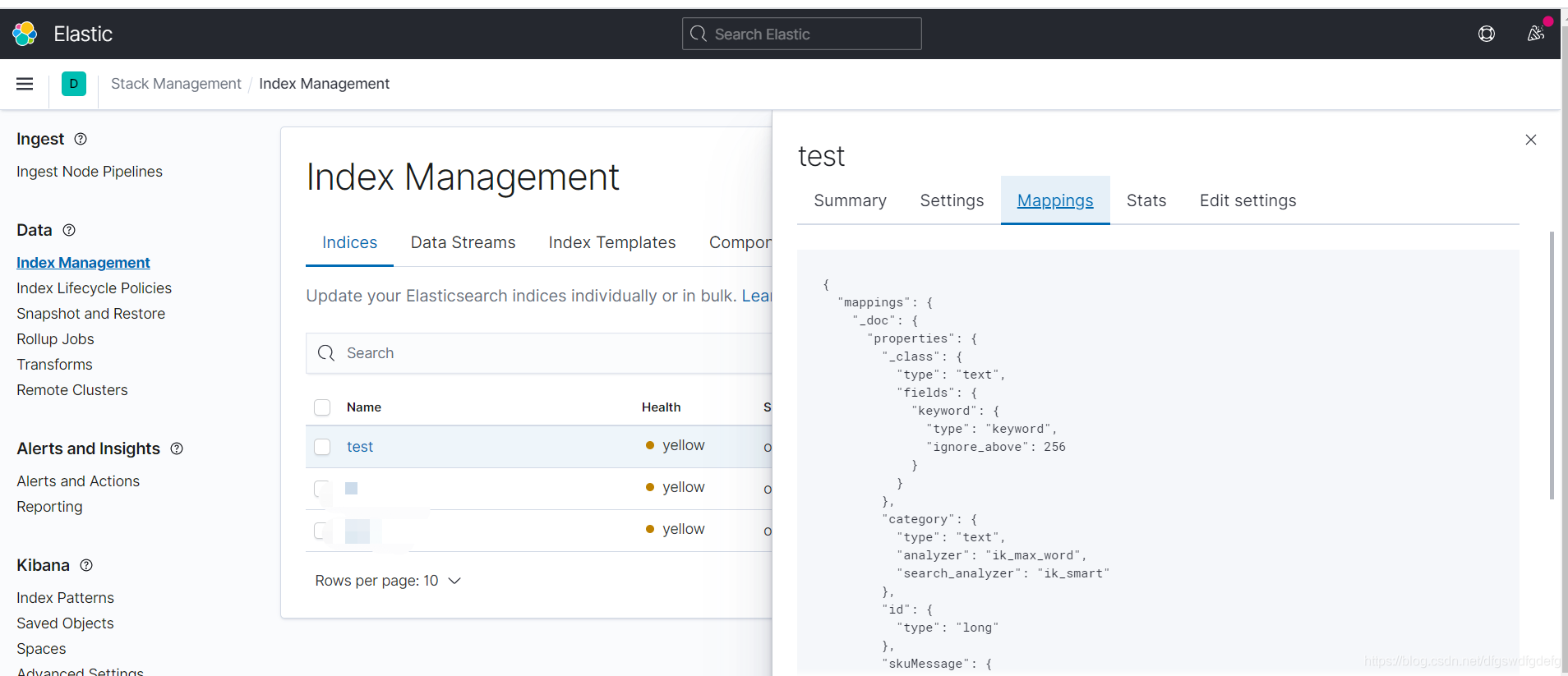Switch to the Settings tab
1568x676 pixels.
click(x=952, y=200)
